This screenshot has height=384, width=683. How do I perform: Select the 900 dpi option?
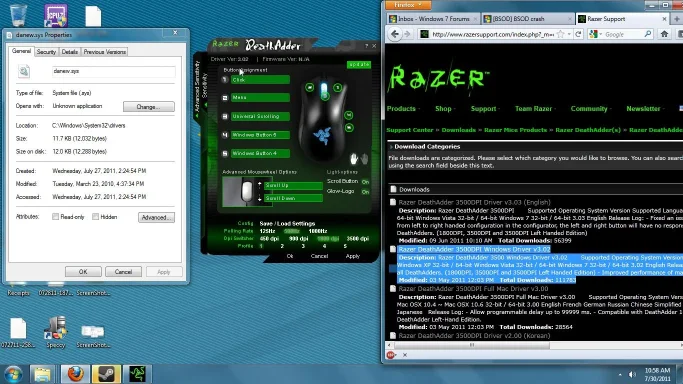pyautogui.click(x=298, y=239)
